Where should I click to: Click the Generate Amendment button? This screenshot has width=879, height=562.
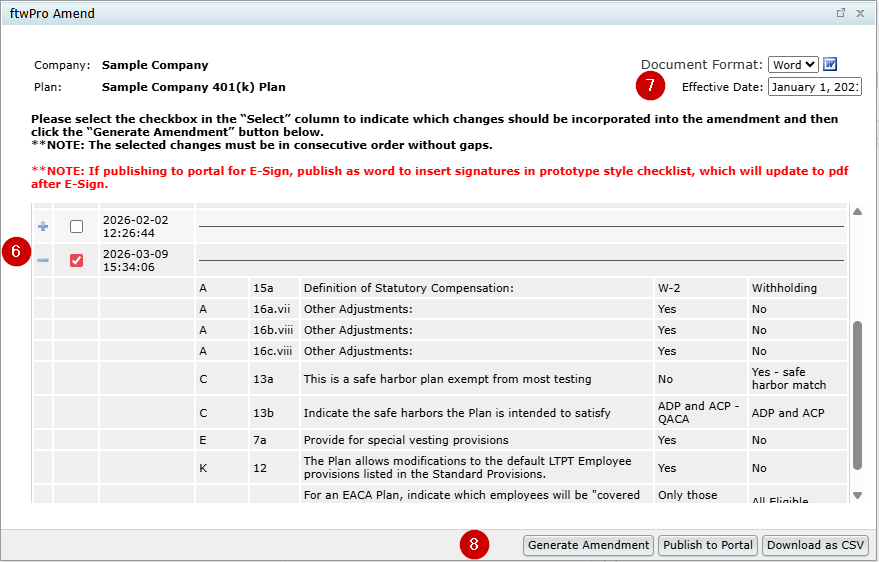588,545
